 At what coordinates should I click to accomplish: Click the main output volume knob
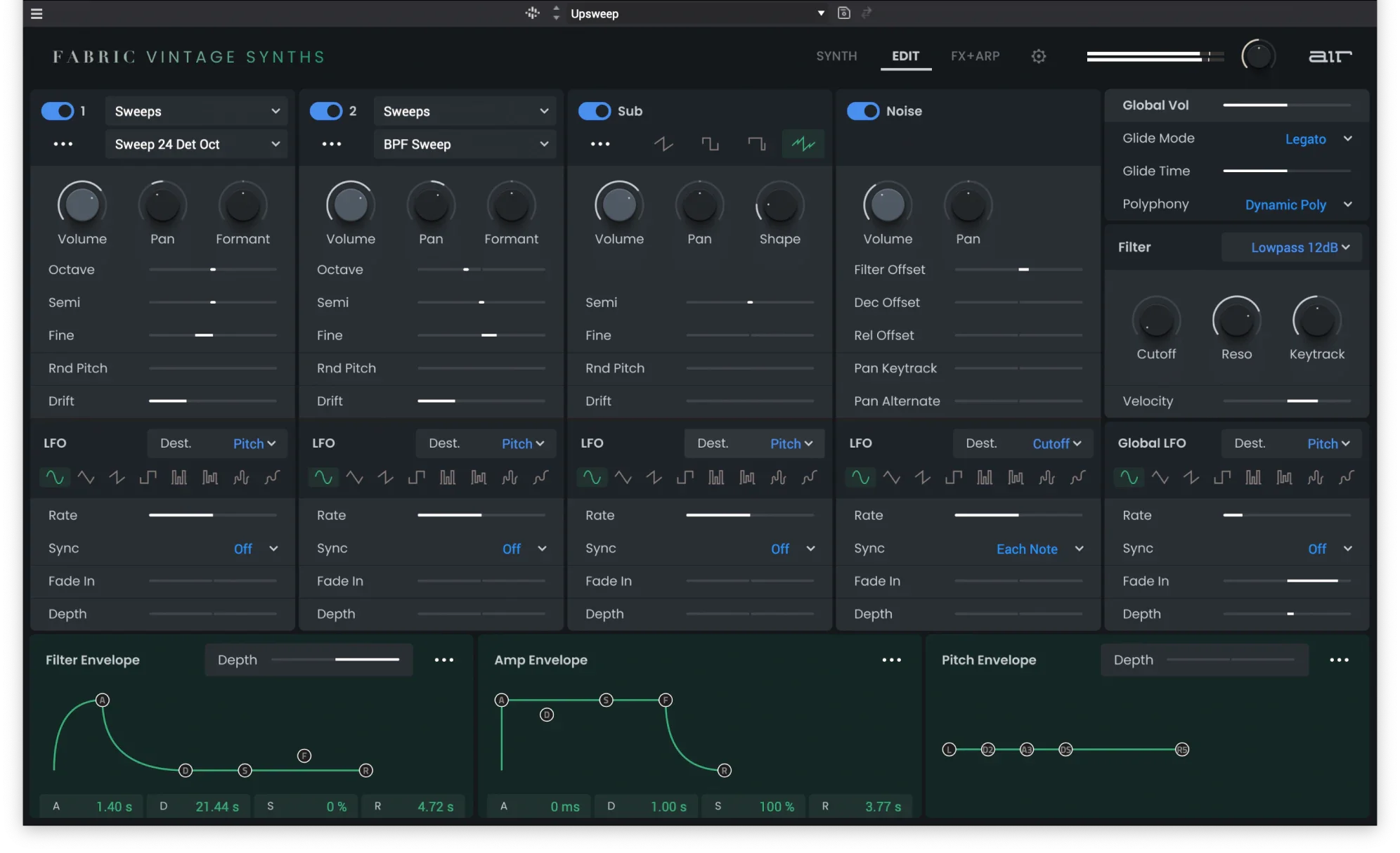[x=1258, y=56]
